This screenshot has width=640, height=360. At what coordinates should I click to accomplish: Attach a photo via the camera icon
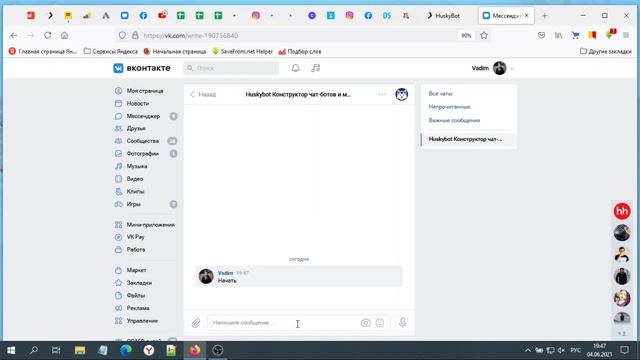366,323
